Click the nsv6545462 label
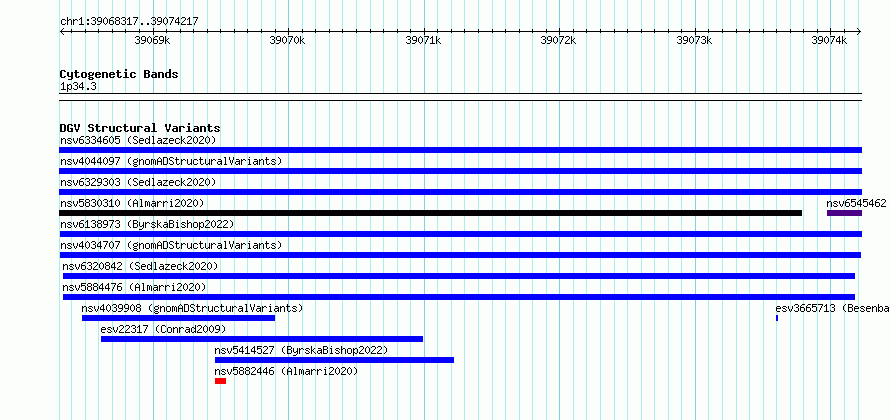This screenshot has width=890, height=420. (856, 203)
